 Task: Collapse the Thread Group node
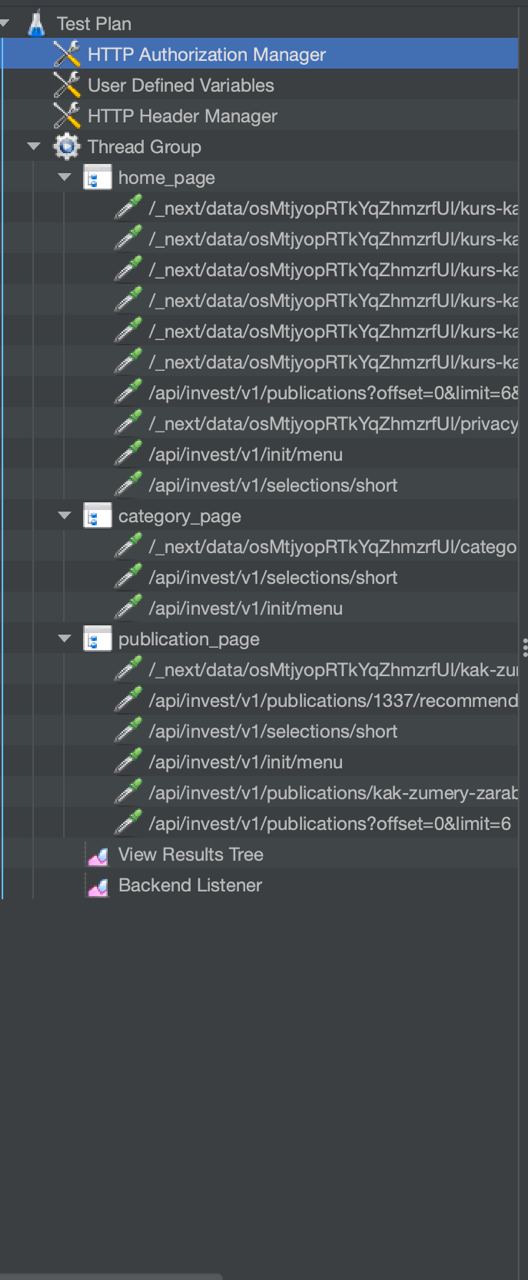[34, 147]
